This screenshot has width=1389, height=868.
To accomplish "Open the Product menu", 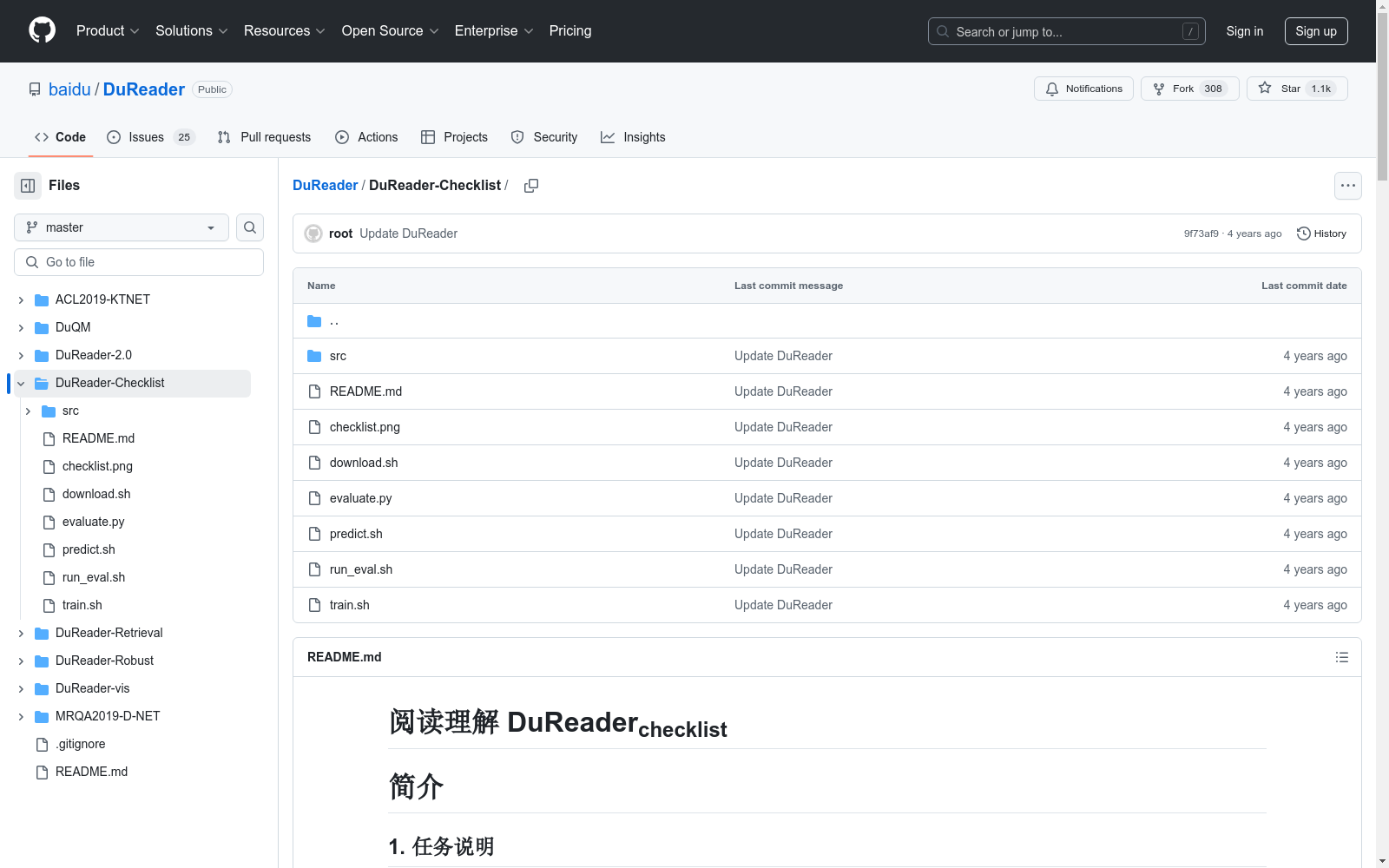I will pos(108,30).
